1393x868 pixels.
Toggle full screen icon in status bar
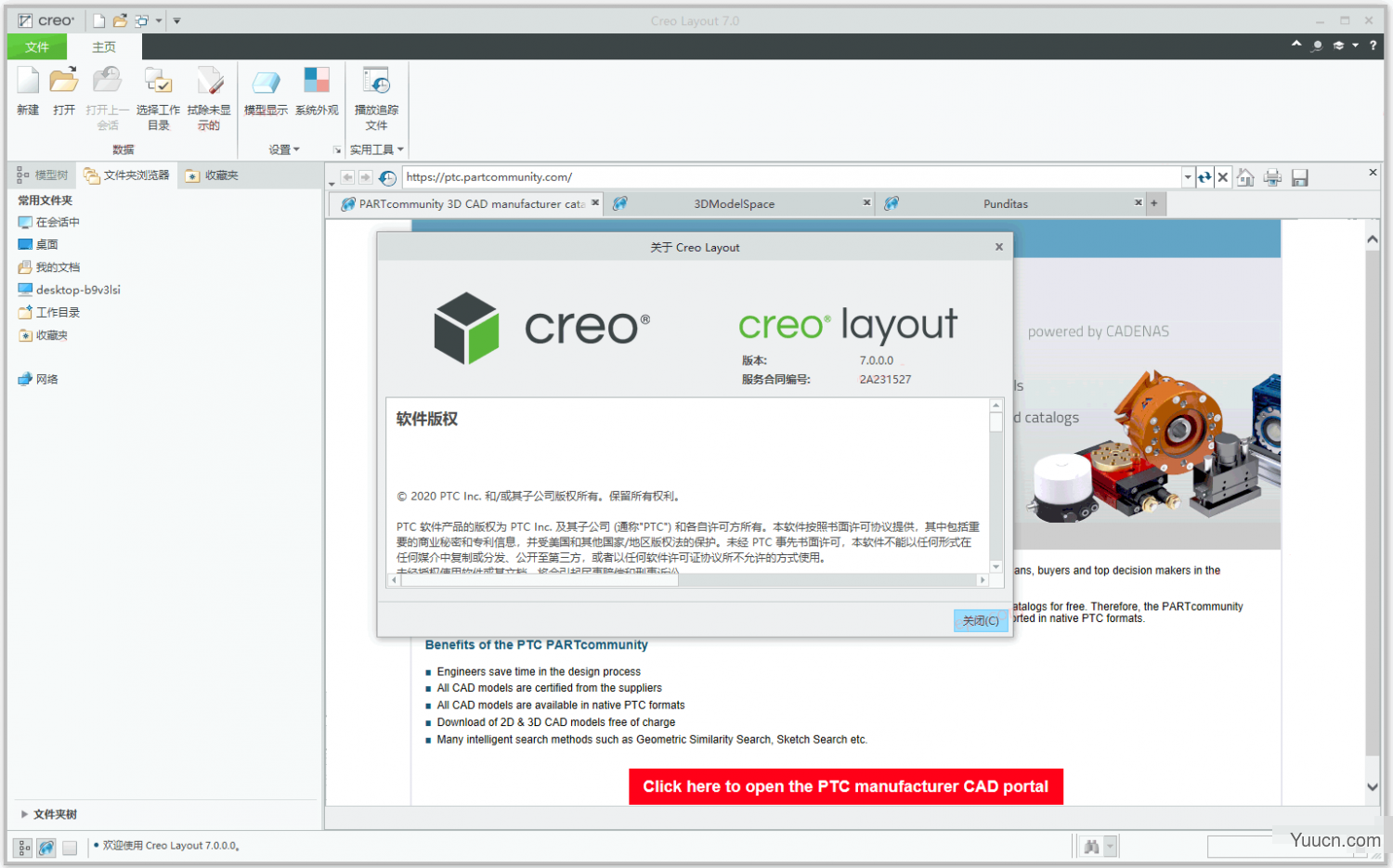(x=70, y=848)
